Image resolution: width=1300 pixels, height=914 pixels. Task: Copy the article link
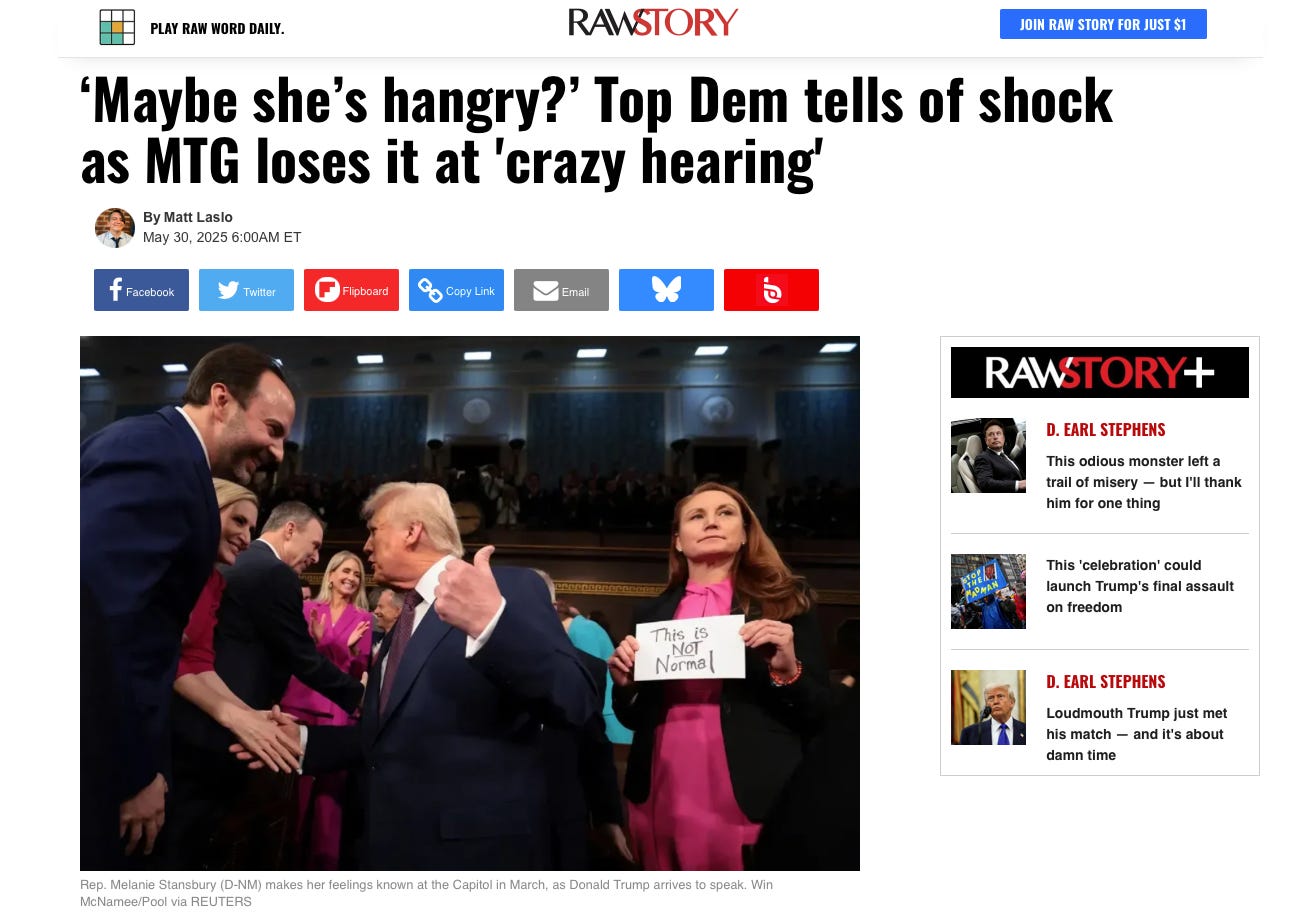click(456, 290)
